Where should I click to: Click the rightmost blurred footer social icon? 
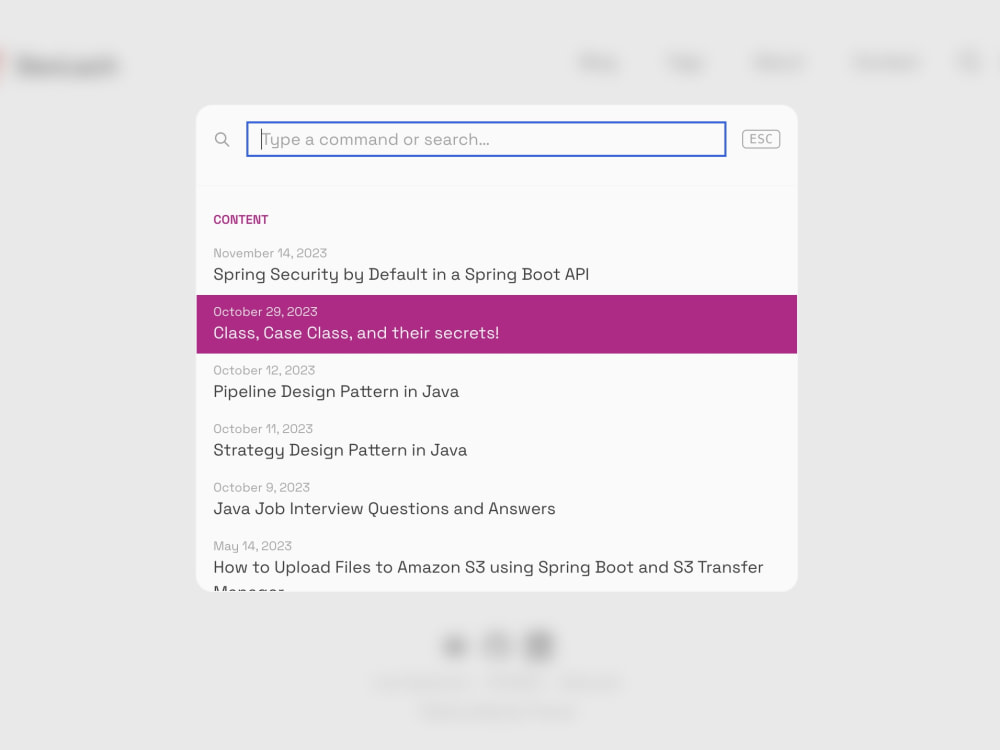[x=540, y=645]
